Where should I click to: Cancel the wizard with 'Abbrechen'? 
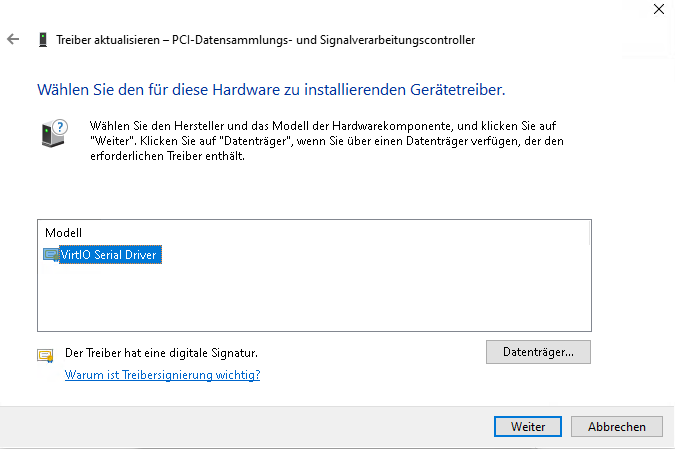616,426
